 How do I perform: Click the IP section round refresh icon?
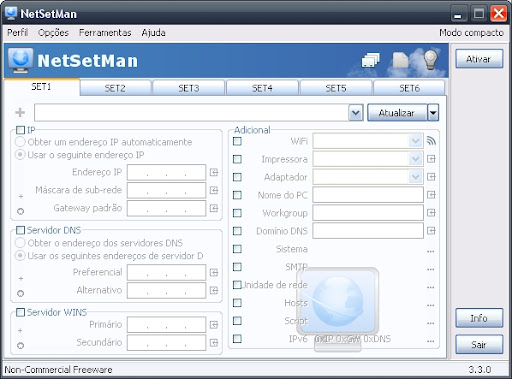point(21,211)
